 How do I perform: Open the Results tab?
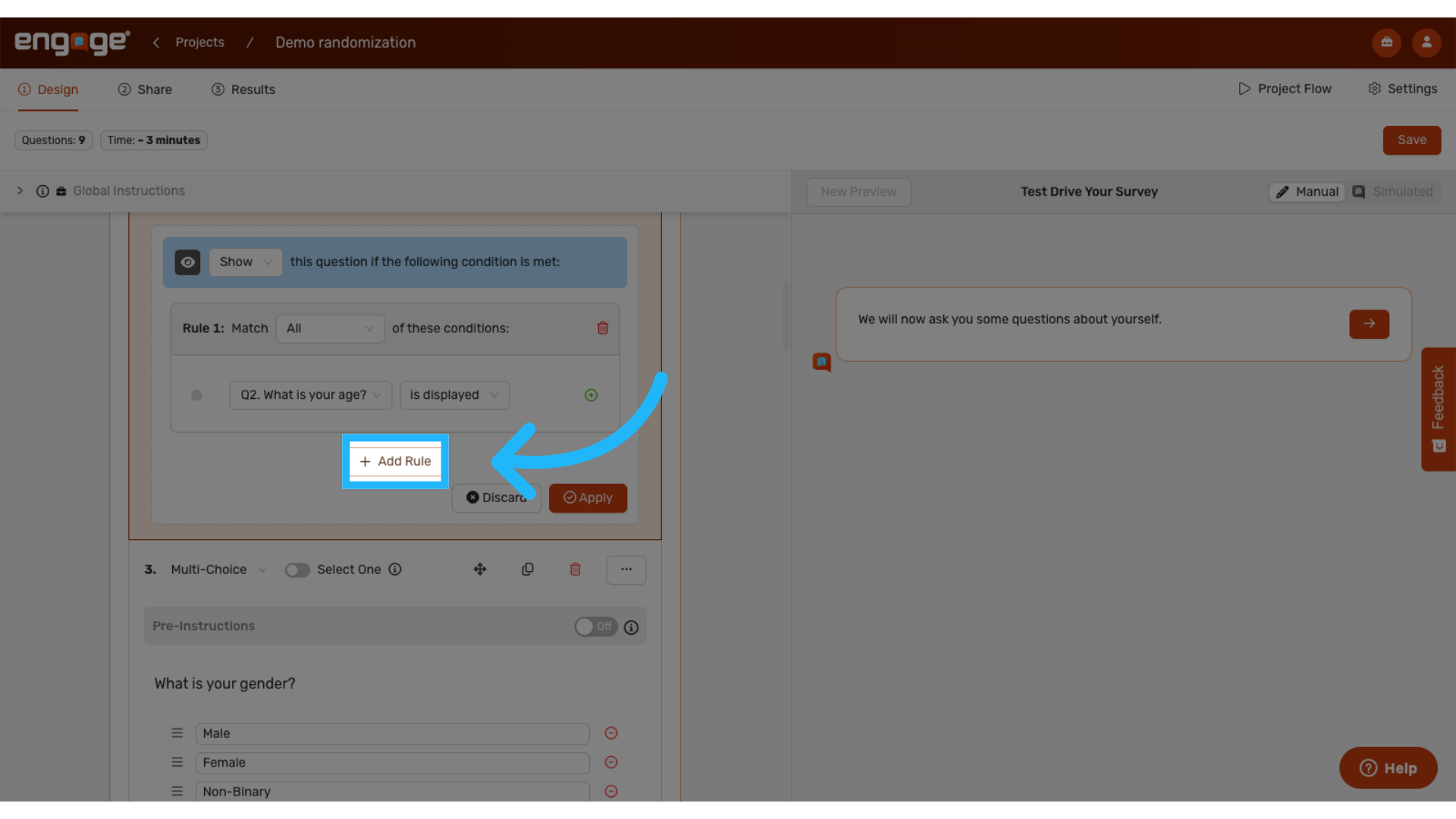coord(243,89)
